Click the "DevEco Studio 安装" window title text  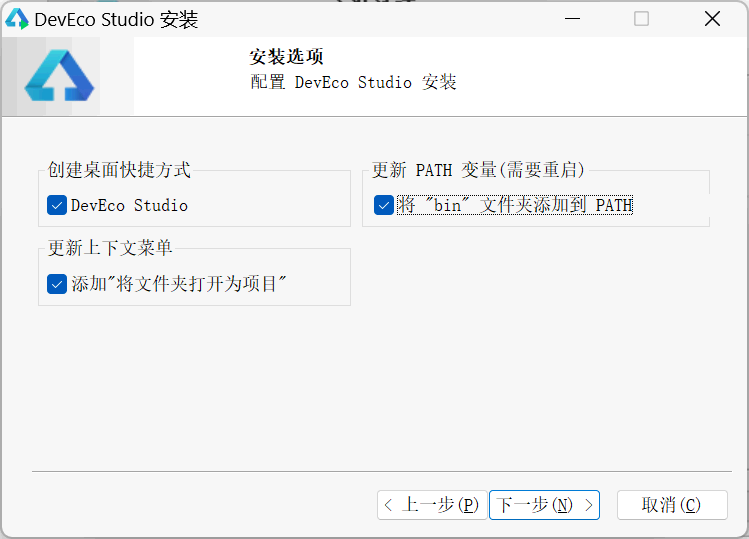pyautogui.click(x=116, y=19)
